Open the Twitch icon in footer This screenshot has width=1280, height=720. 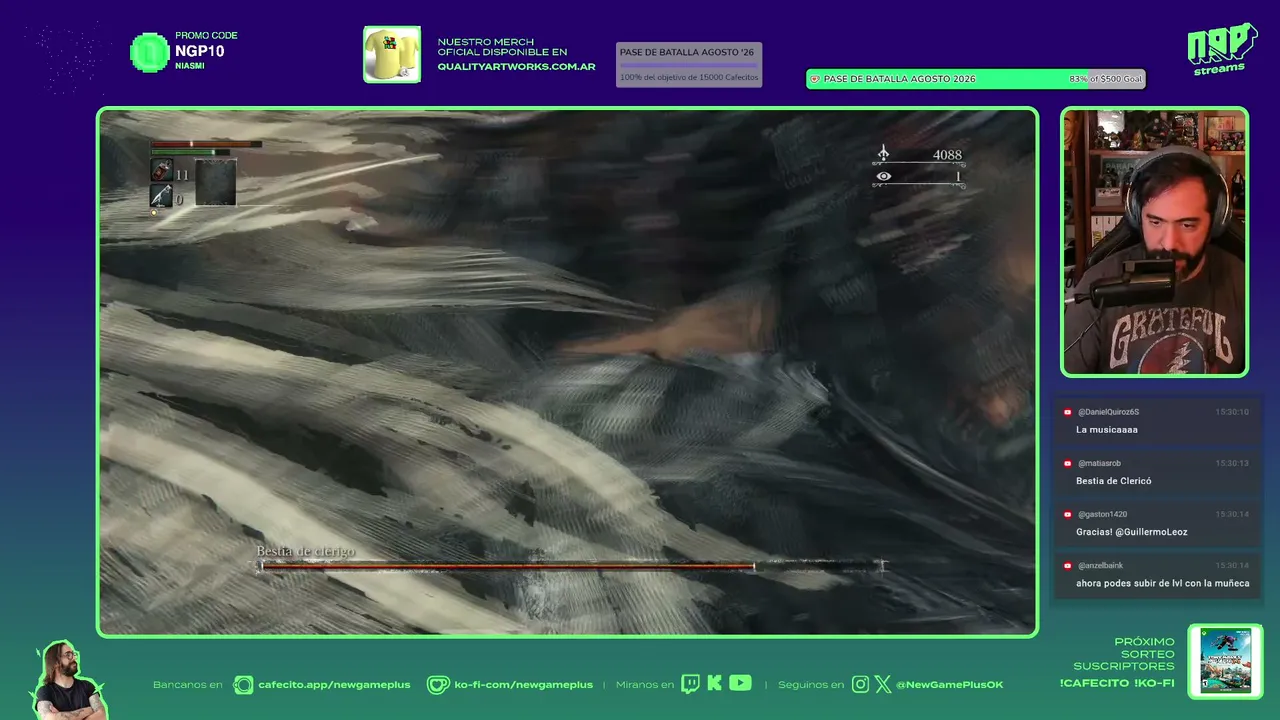[x=690, y=684]
